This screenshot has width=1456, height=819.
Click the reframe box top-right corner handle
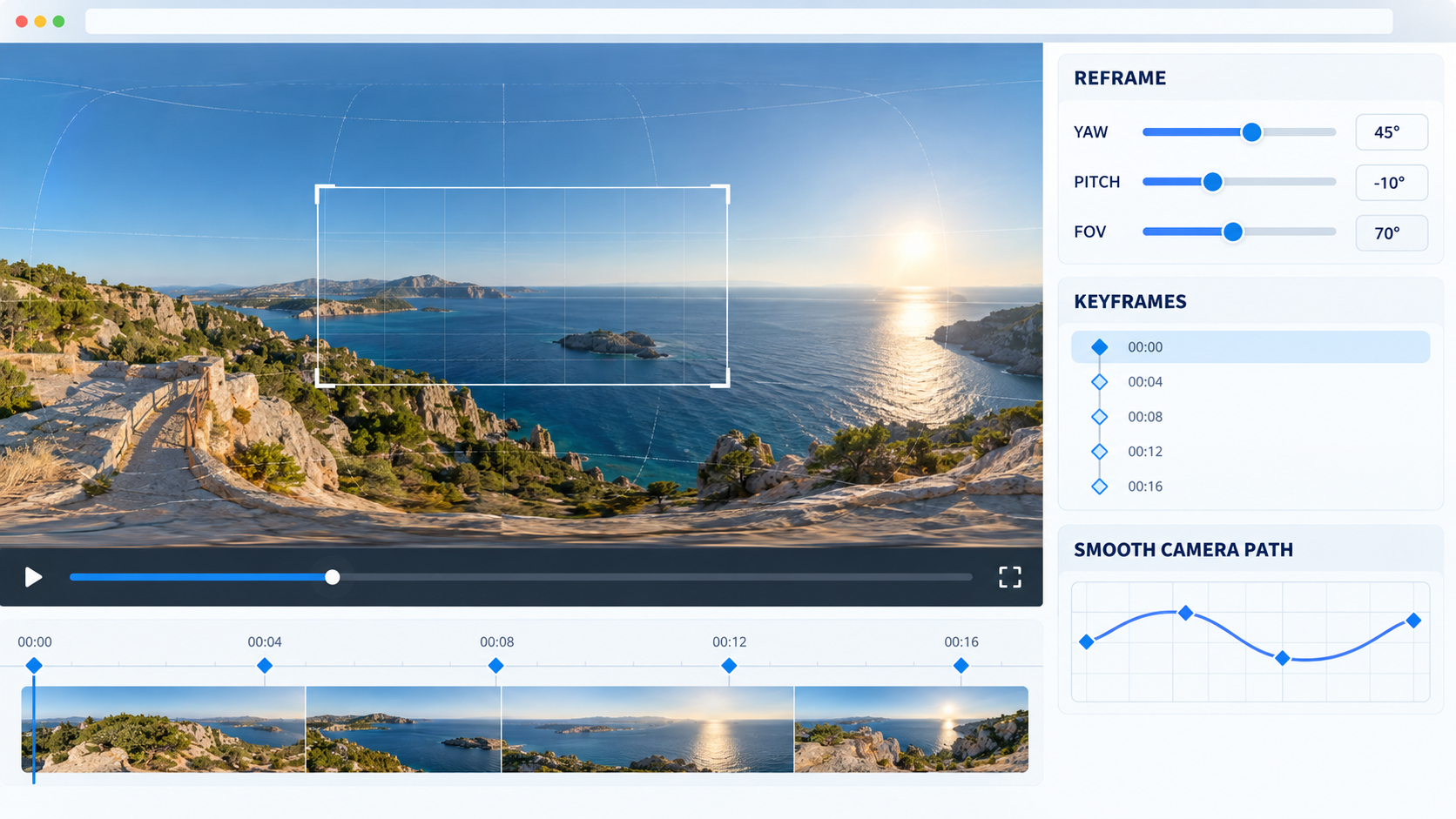721,193
